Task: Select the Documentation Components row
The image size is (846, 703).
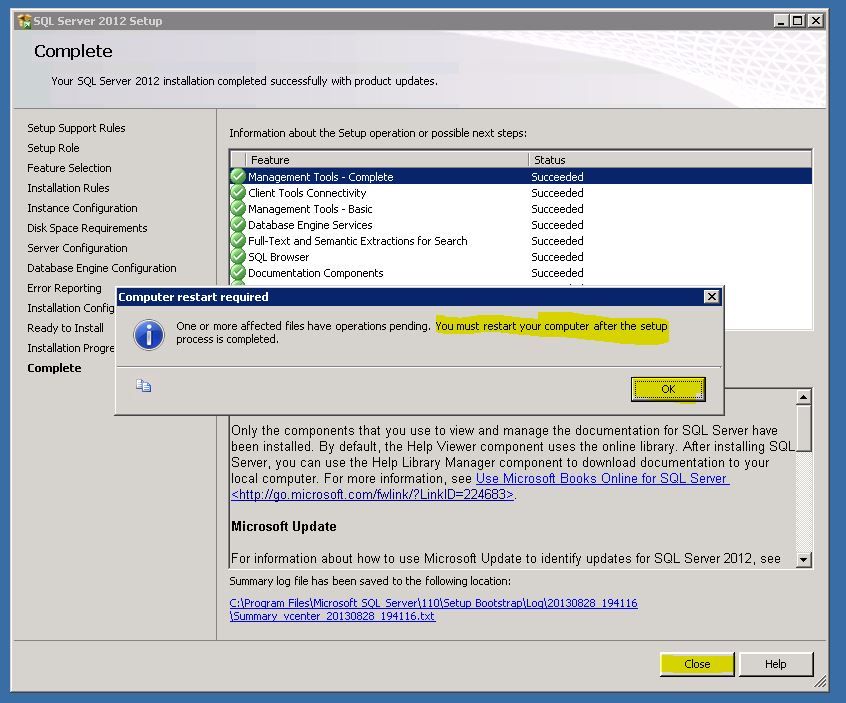Action: (x=521, y=273)
